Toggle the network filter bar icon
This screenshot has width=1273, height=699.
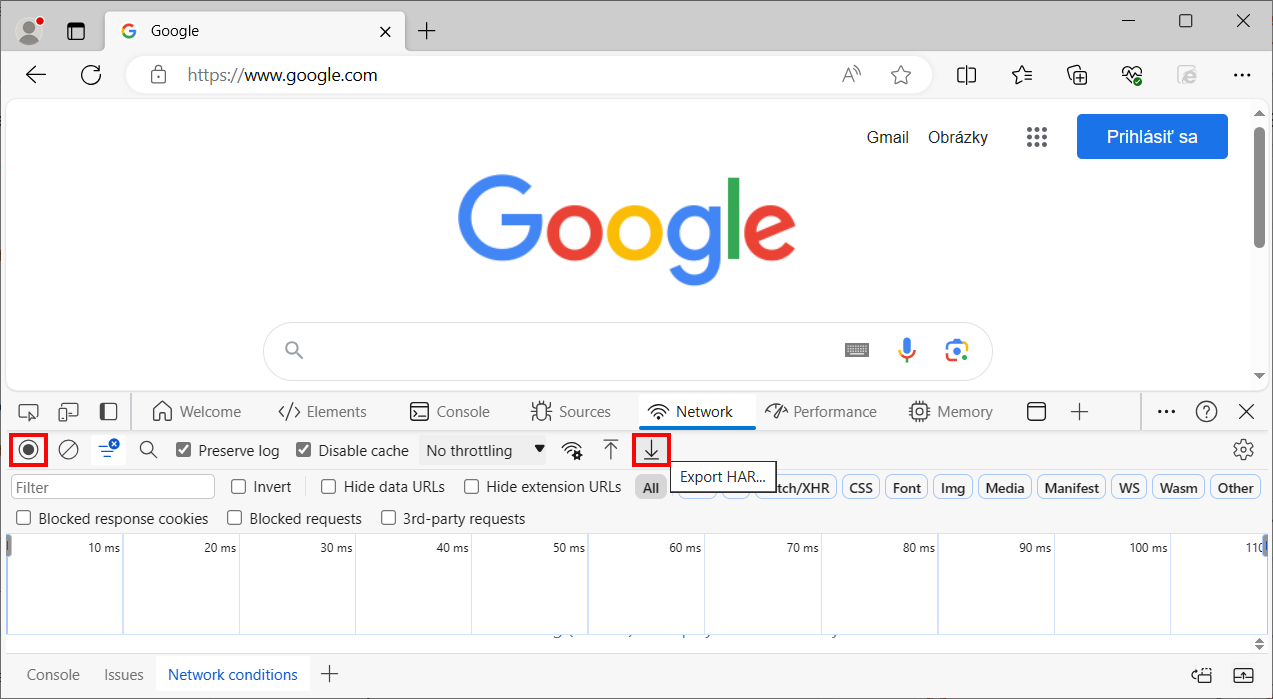coord(109,450)
